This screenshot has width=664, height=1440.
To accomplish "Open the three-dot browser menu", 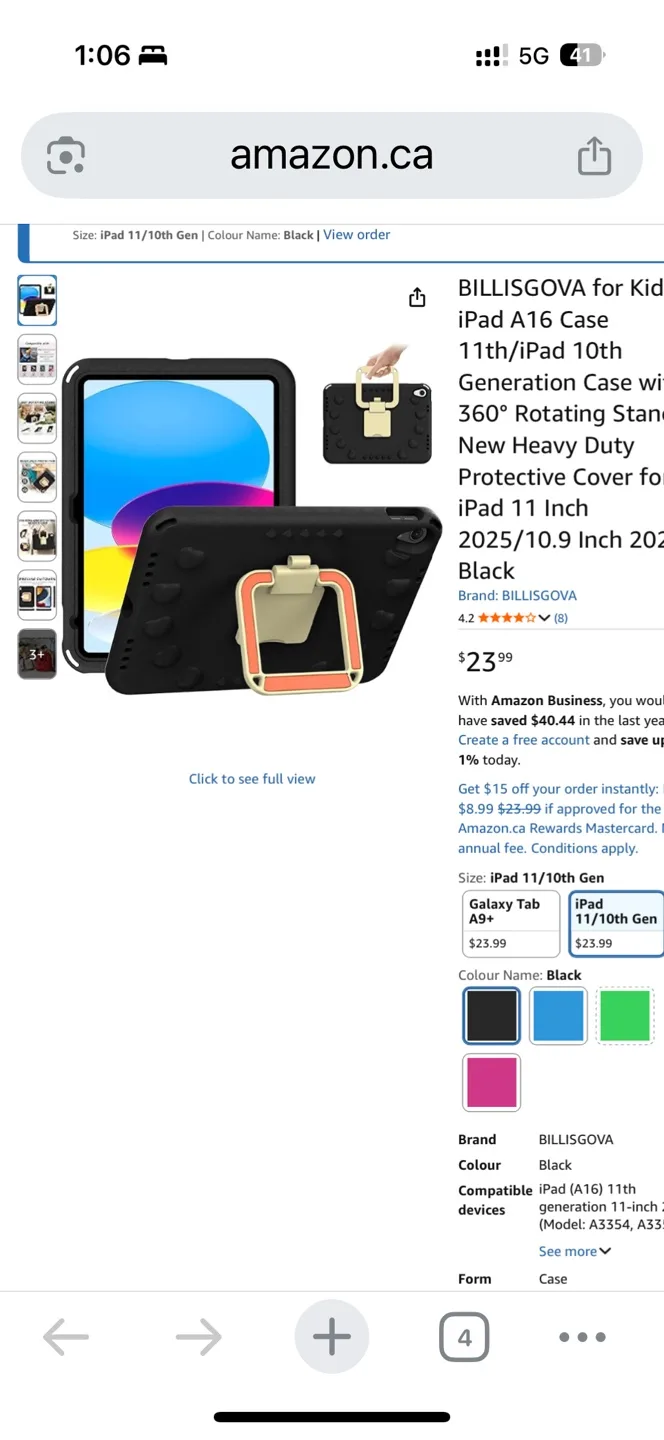I will tap(582, 1336).
